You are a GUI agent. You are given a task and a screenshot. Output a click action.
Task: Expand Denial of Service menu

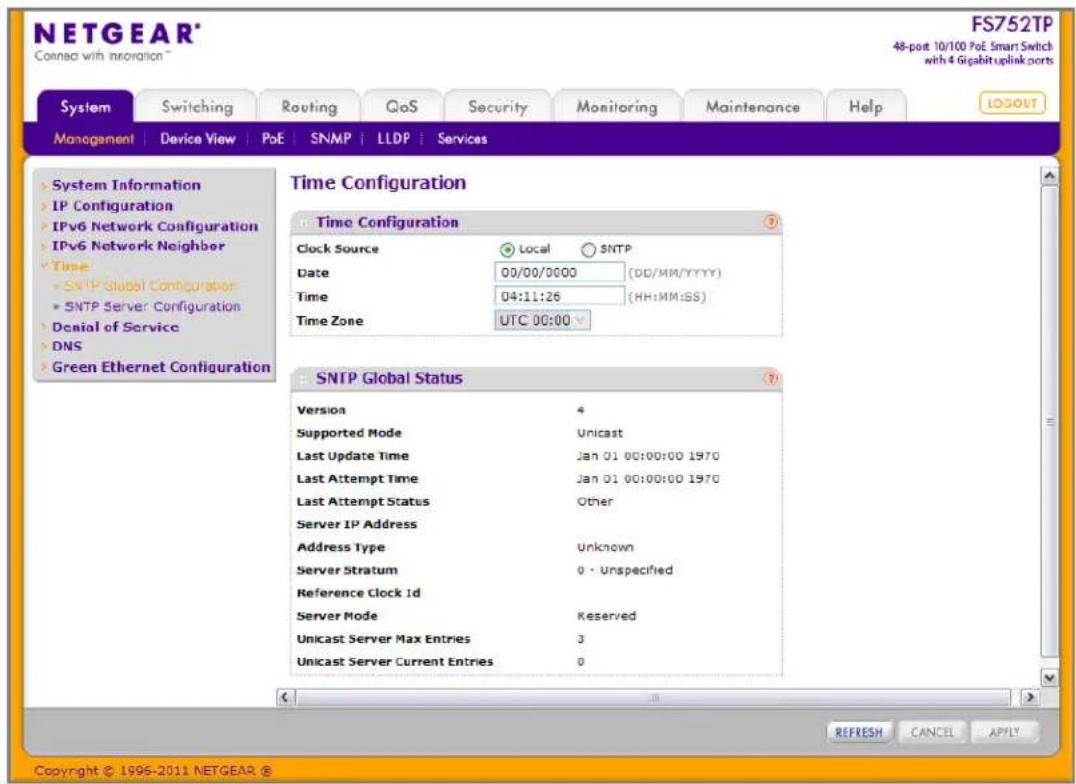115,327
